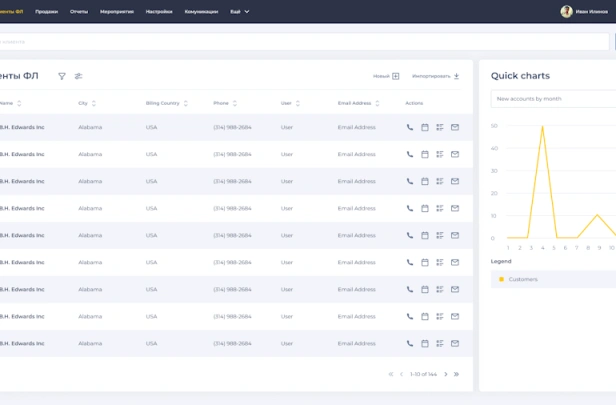Jump to the first page with the double left arrow
Viewport: 616px width, 405px height.
click(391, 374)
